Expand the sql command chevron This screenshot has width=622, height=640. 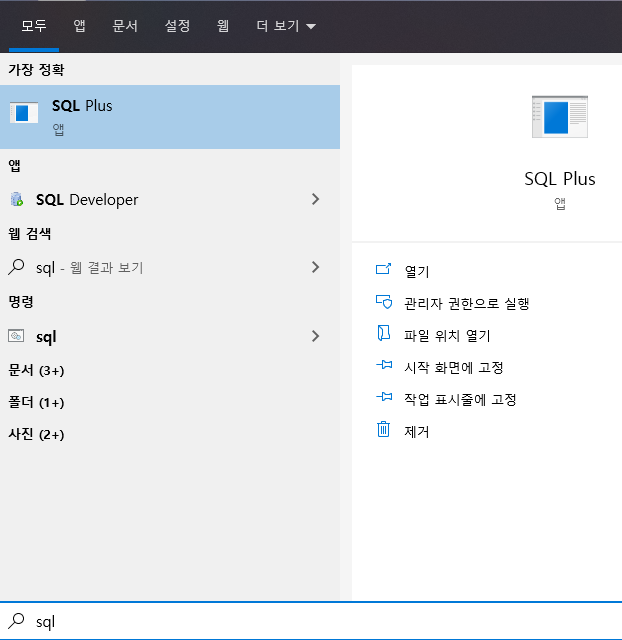(315, 336)
